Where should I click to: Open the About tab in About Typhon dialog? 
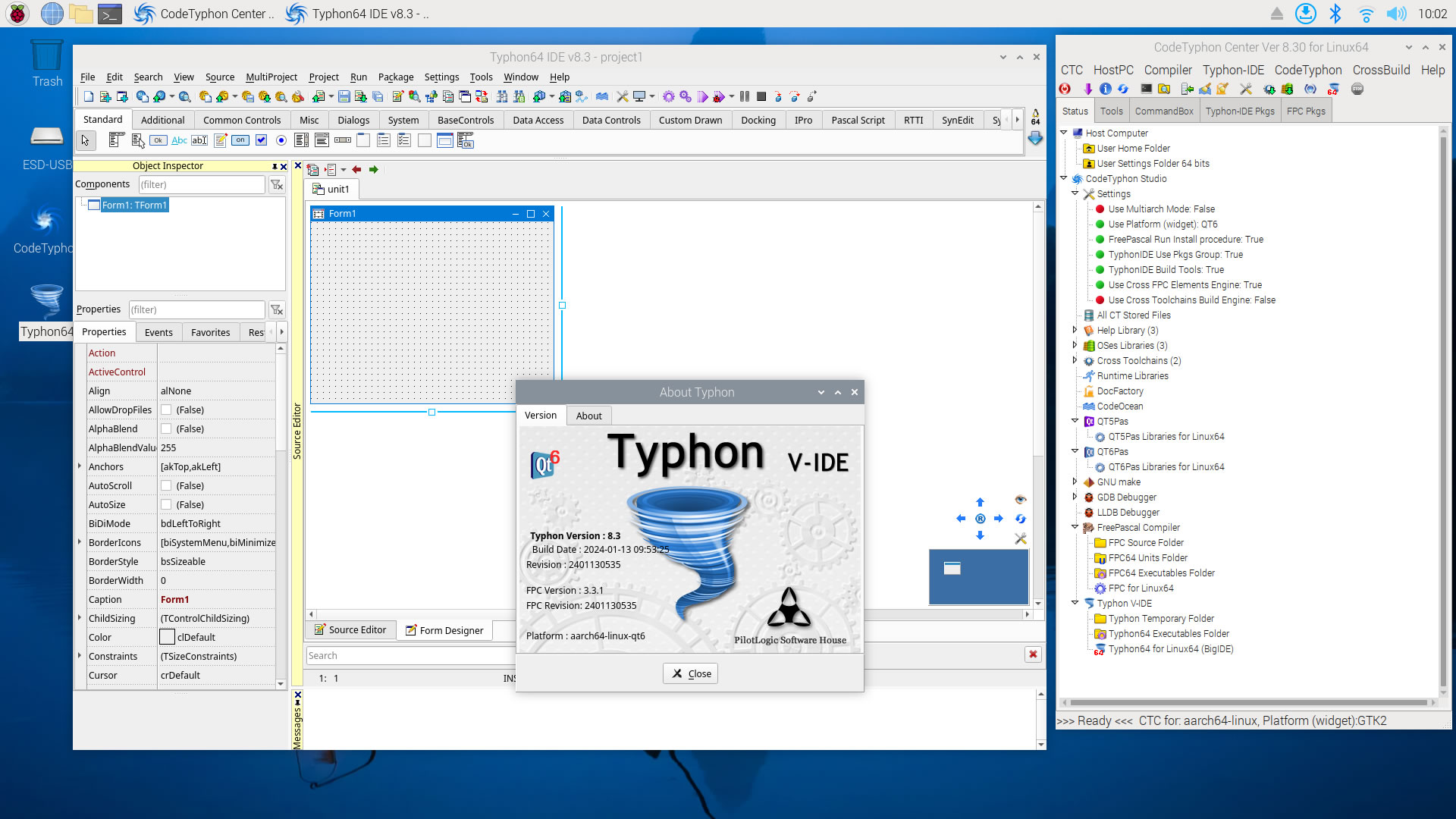pos(588,416)
